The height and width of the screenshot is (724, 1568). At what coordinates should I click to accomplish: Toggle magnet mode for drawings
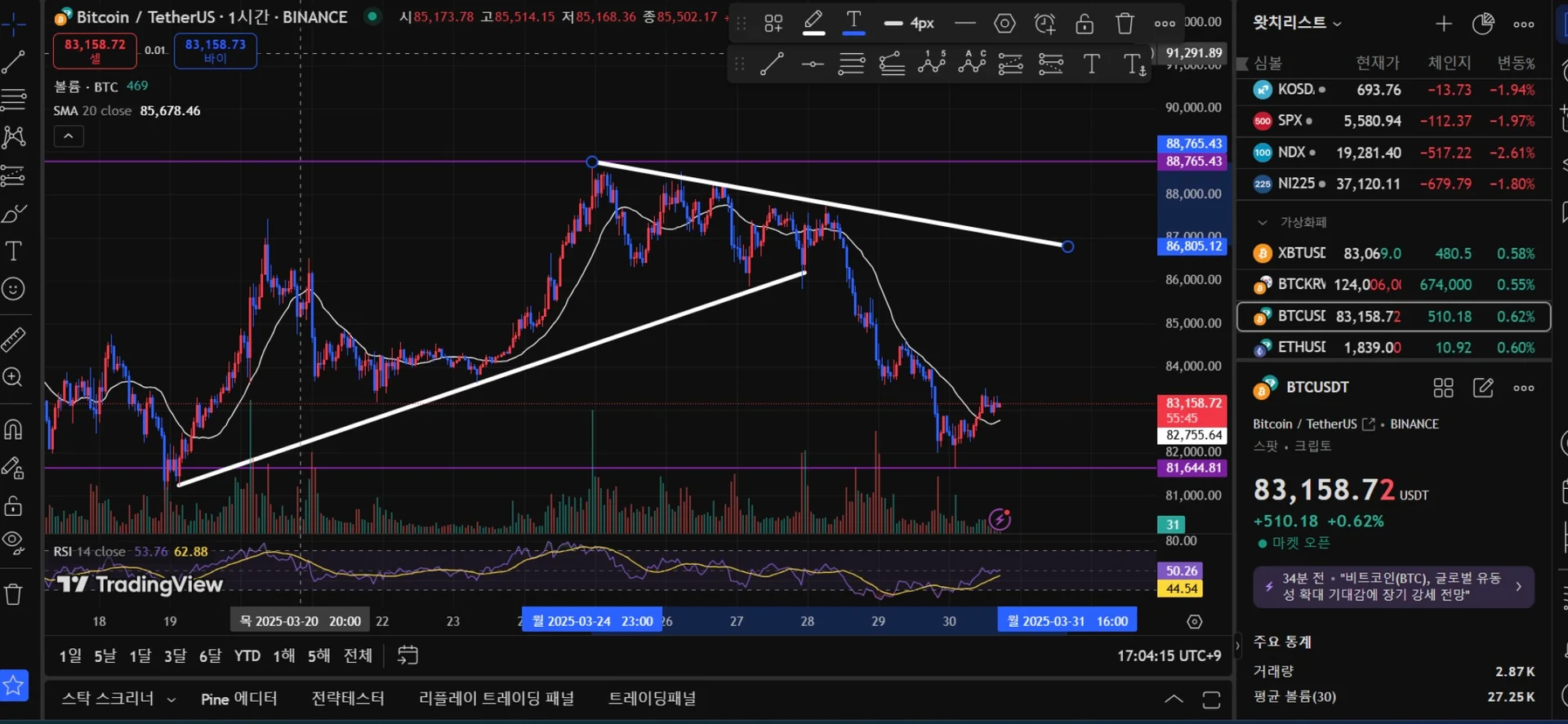point(14,429)
